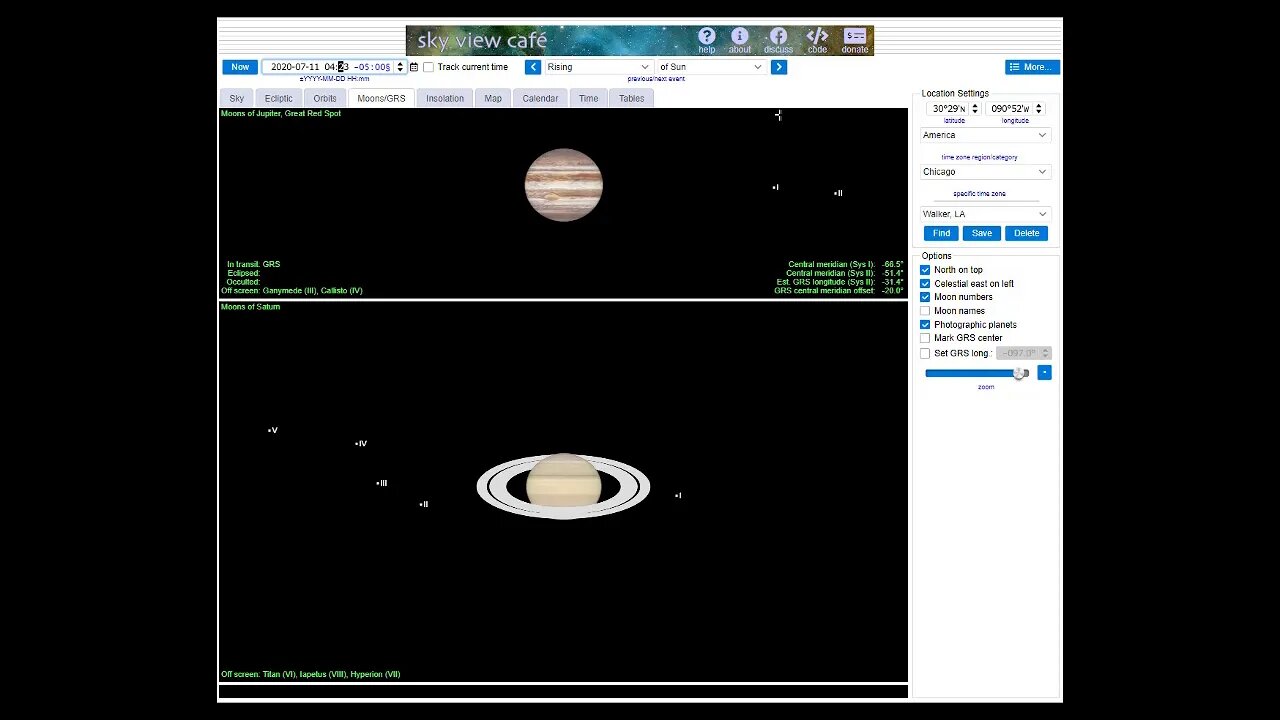Open the calendar picker icon
The width and height of the screenshot is (1280, 720).
click(414, 67)
